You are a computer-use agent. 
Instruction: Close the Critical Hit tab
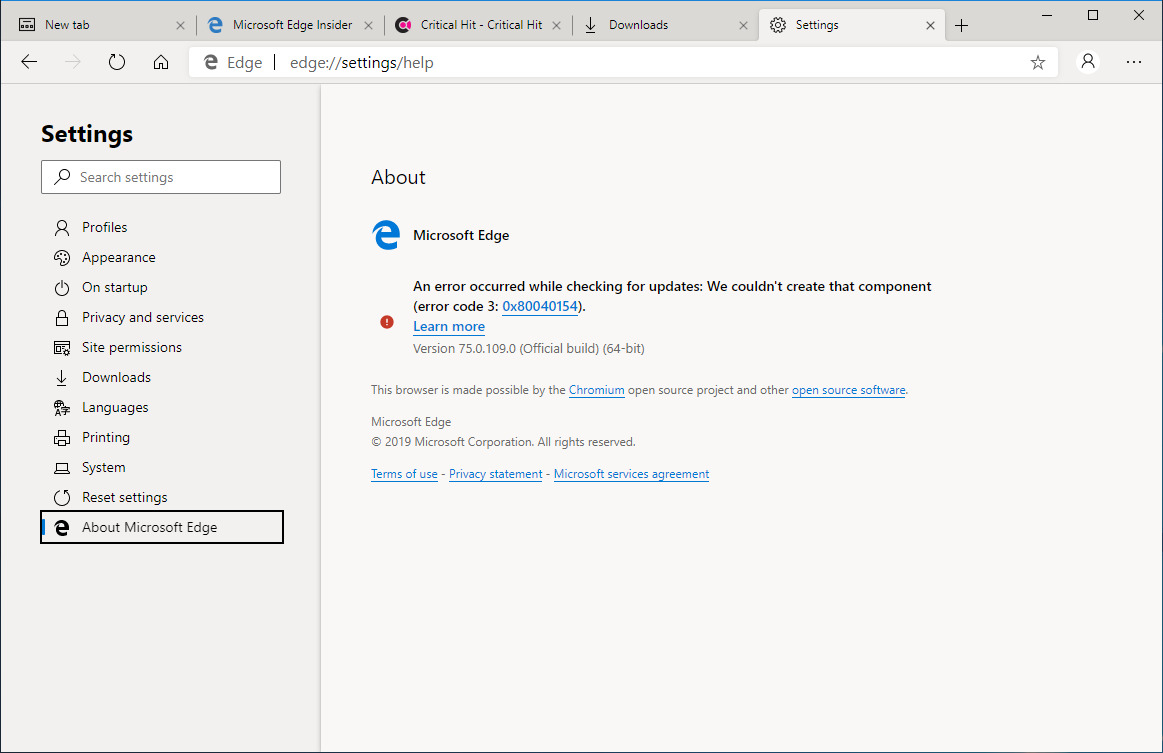(557, 25)
